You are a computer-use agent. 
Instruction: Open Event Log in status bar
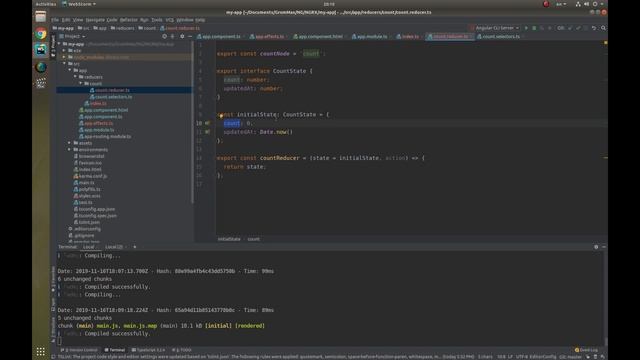[x=587, y=350]
